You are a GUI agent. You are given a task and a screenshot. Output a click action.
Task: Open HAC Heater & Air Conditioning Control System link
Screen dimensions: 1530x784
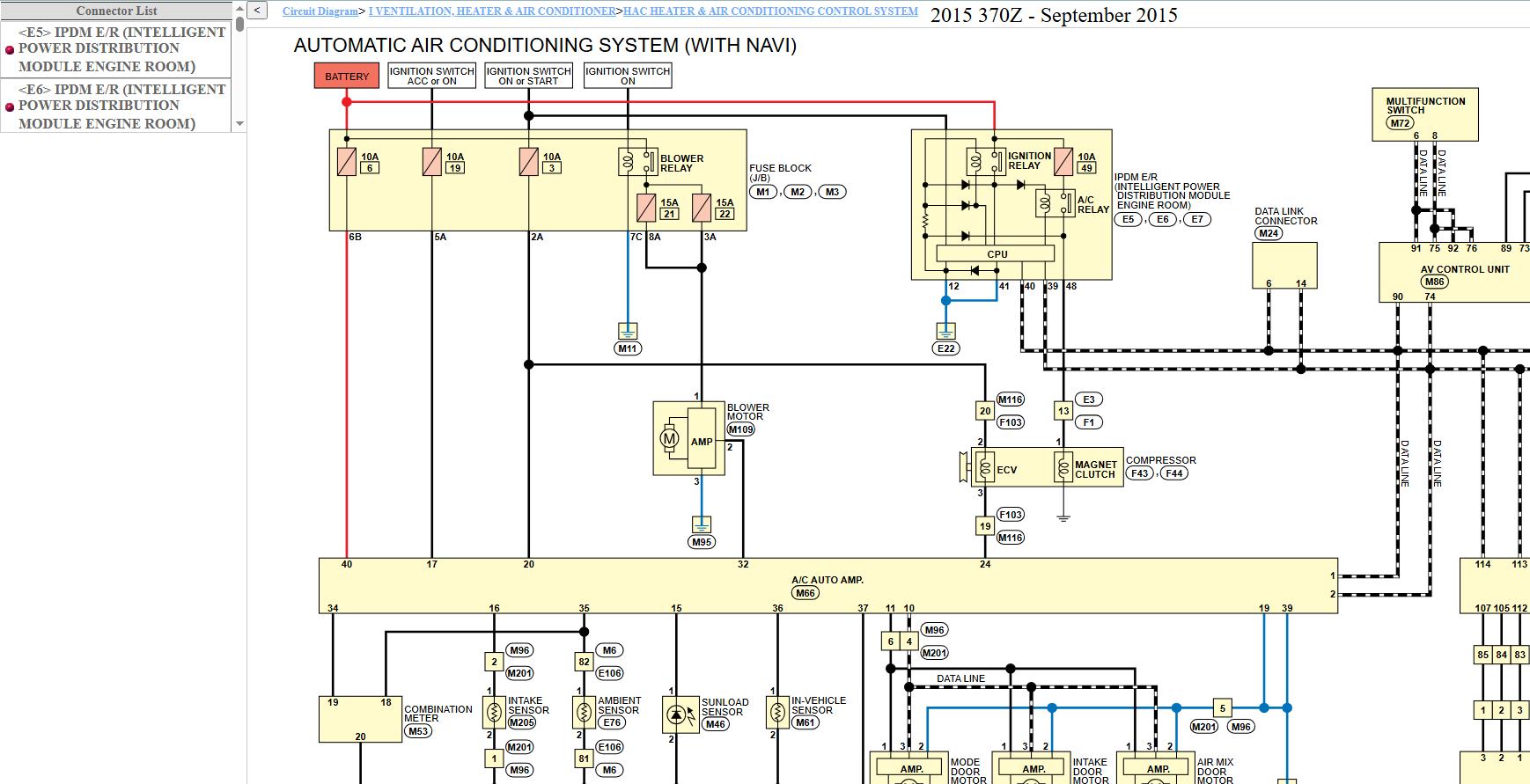click(770, 11)
